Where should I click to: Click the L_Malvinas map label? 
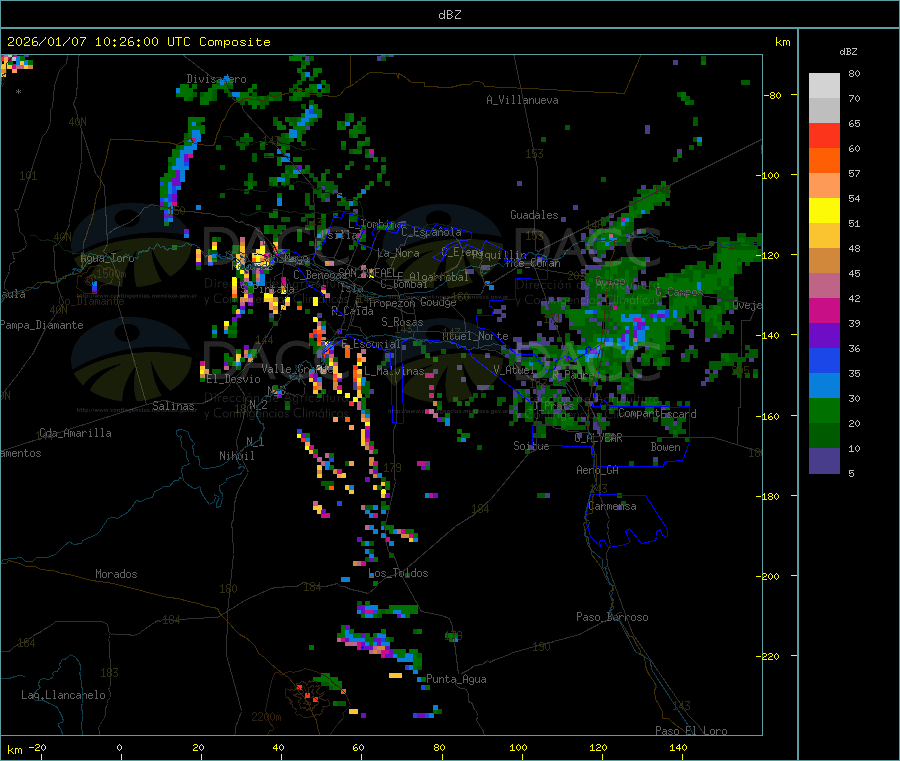click(394, 371)
